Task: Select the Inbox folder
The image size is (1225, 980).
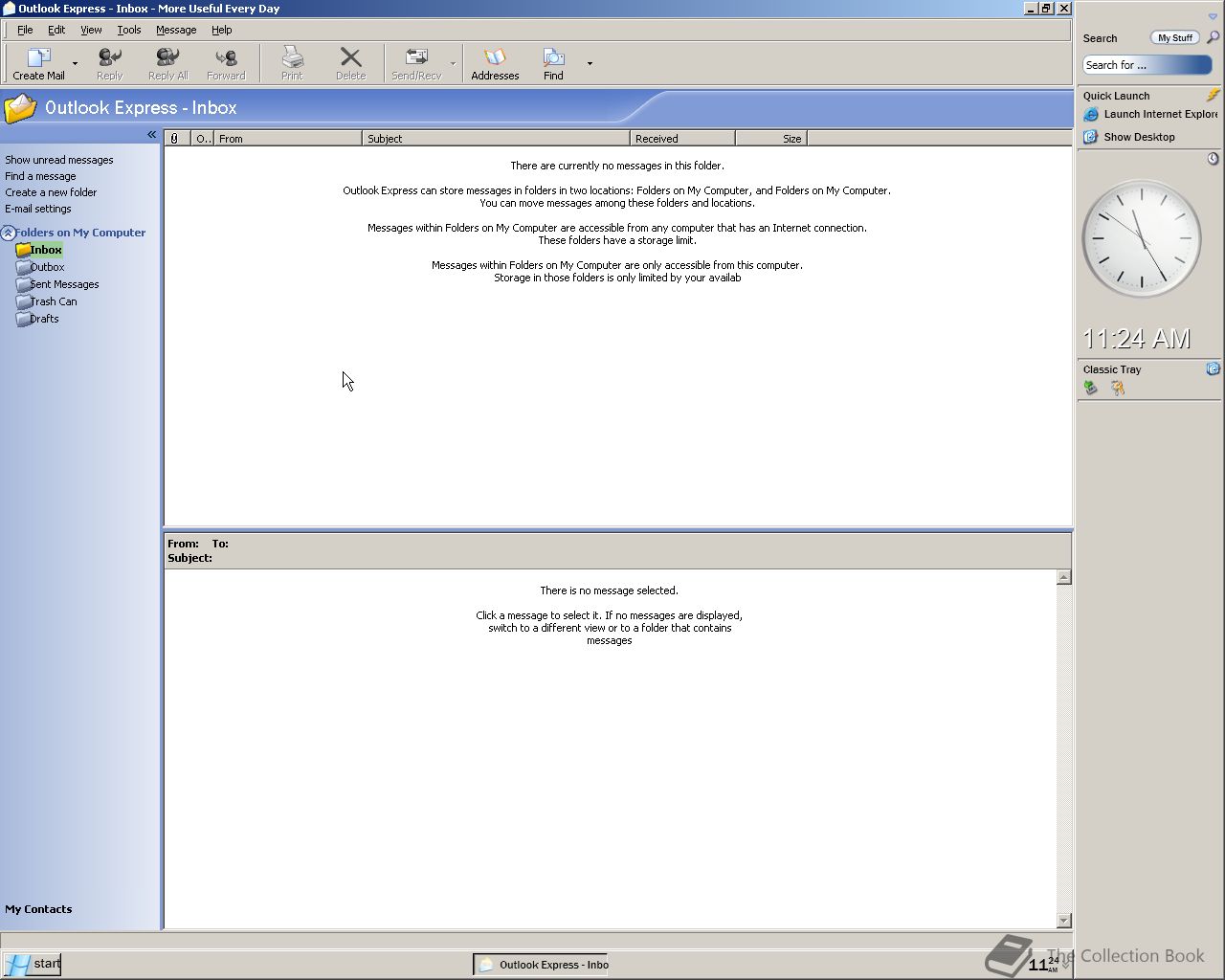Action: coord(39,250)
